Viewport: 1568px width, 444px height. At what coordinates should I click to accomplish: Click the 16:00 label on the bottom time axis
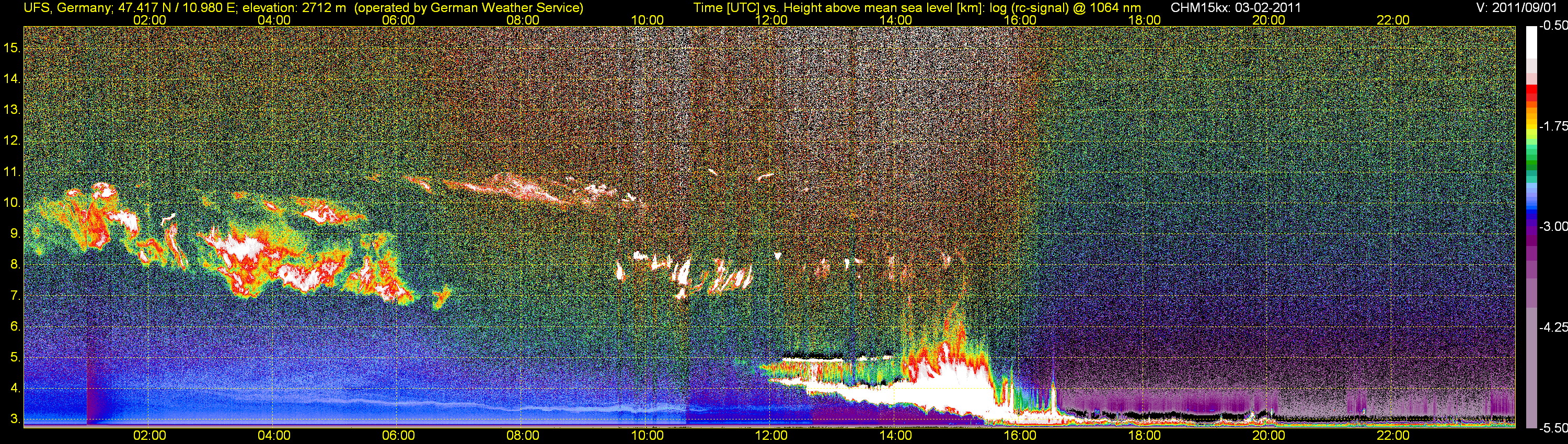coord(1020,436)
